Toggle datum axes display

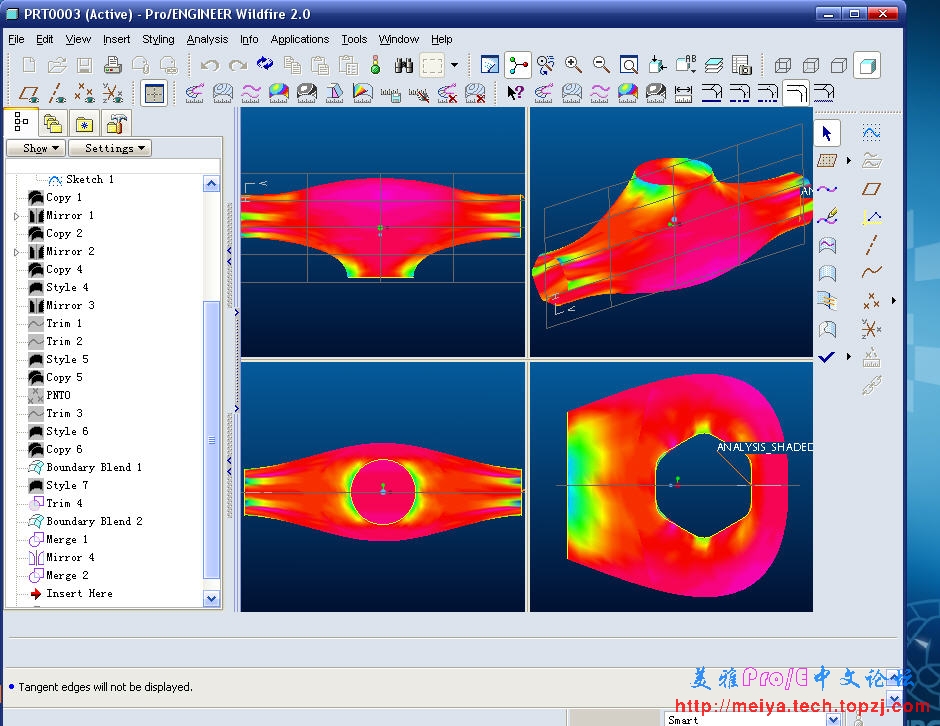57,94
